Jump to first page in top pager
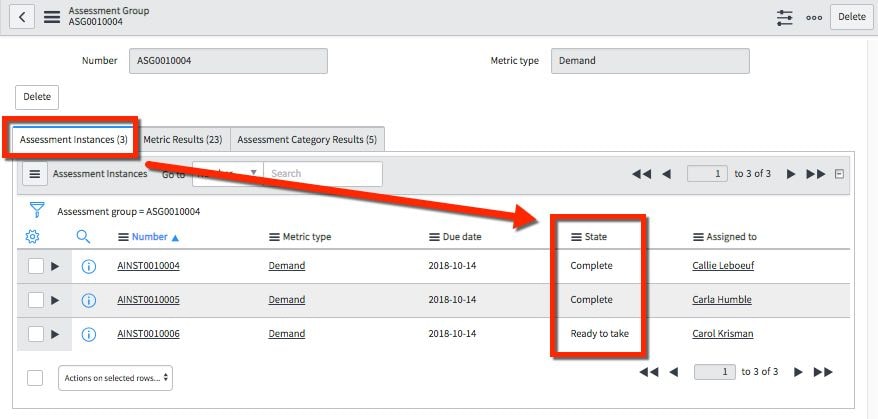This screenshot has height=419, width=878. (642, 174)
